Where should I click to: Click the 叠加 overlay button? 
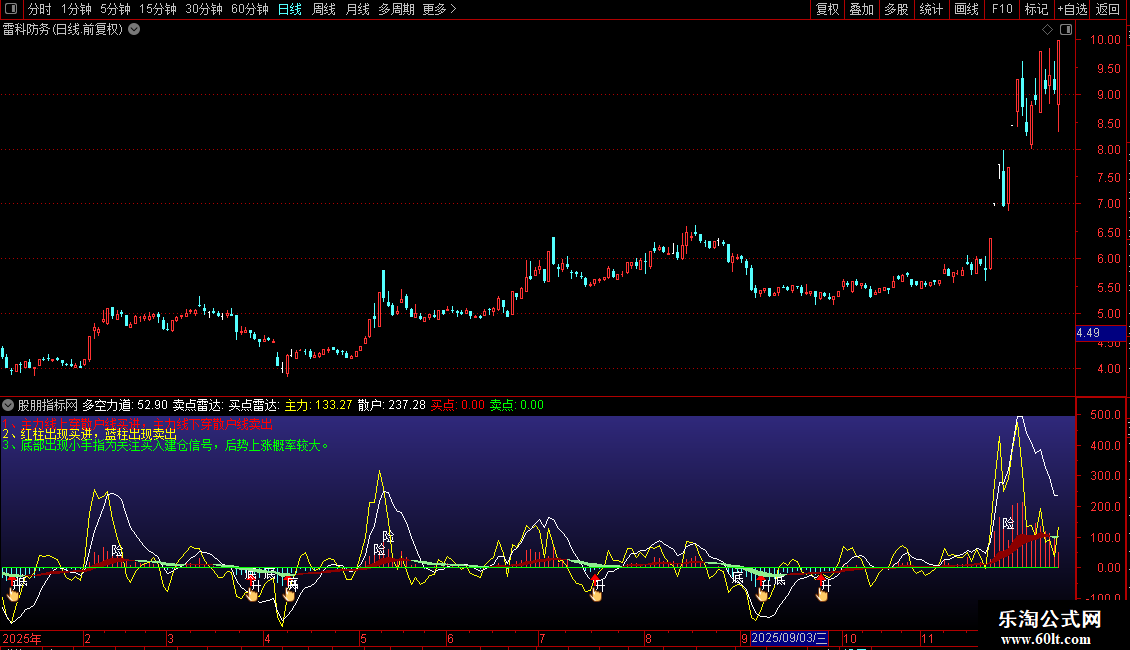[x=862, y=9]
